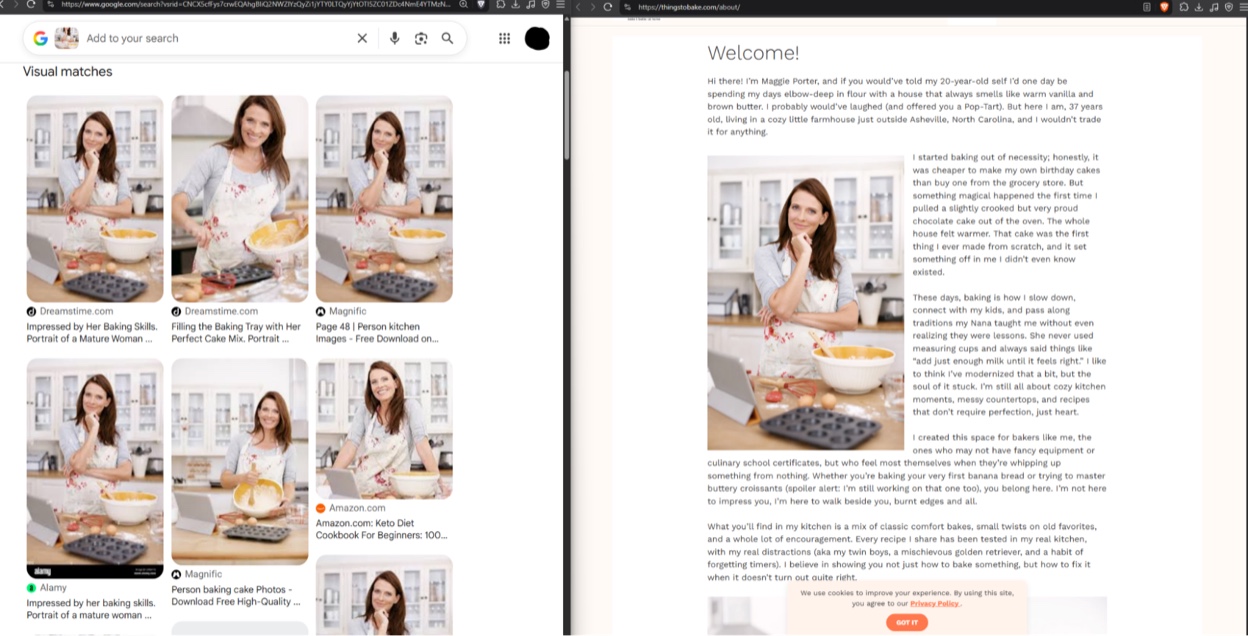
Task: Click 'Impressed by Her Baking Skills' Dreamstime title
Action: 90,333
